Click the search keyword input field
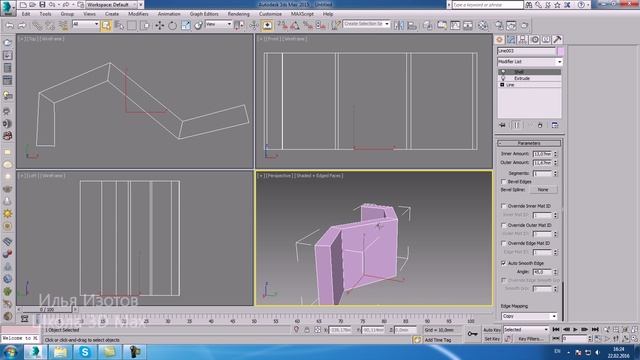This screenshot has width=640, height=360. pyautogui.click(x=487, y=5)
